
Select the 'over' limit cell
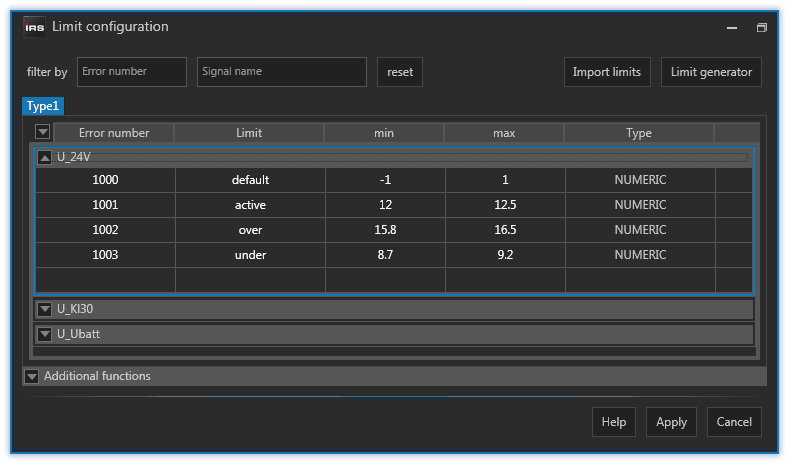[250, 230]
